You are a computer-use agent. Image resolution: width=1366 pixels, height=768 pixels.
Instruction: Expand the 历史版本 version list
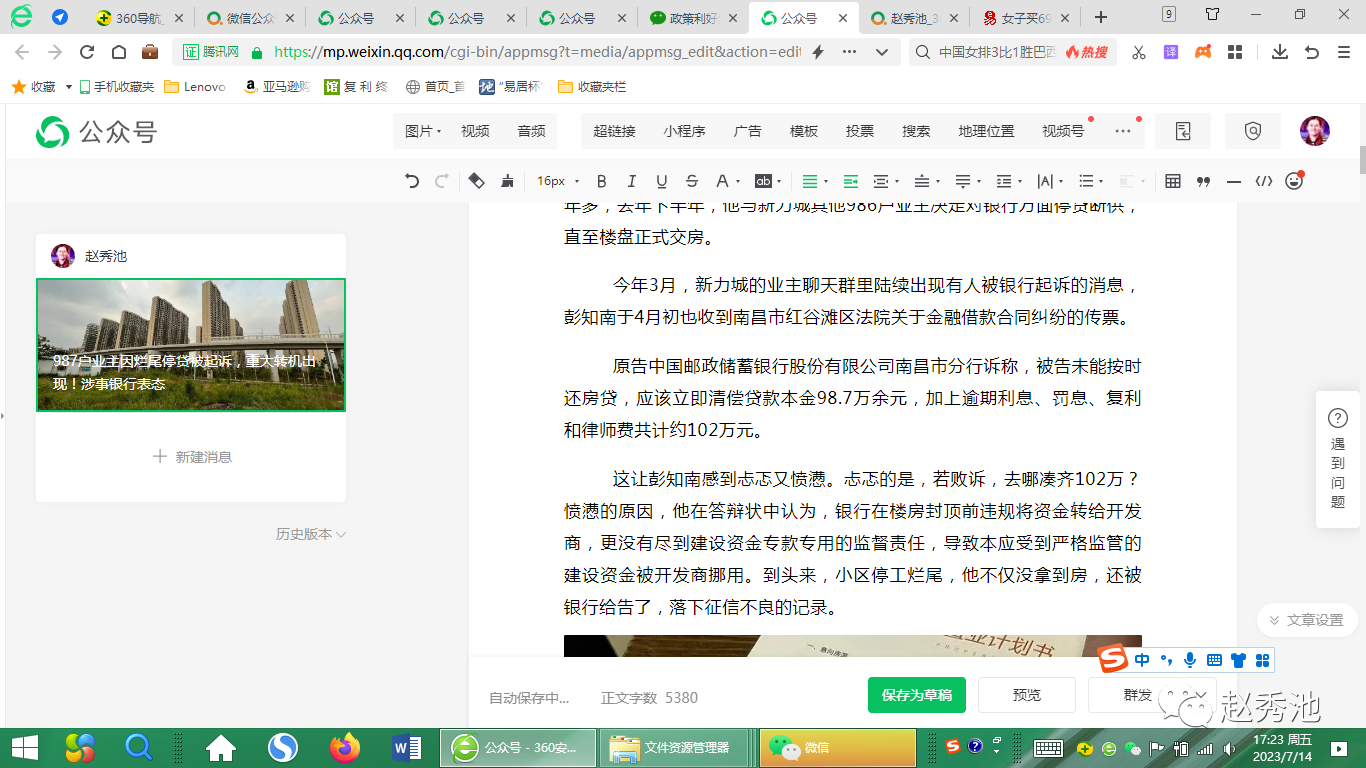310,534
